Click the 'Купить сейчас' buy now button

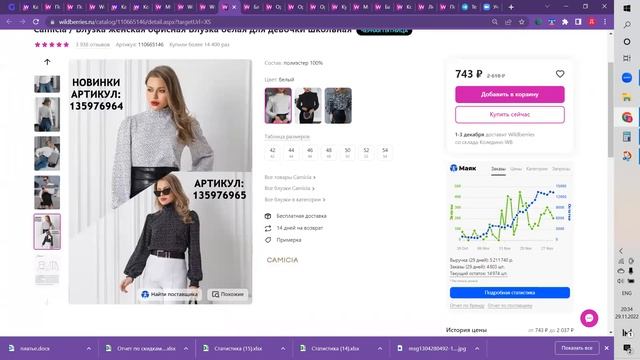click(x=510, y=115)
